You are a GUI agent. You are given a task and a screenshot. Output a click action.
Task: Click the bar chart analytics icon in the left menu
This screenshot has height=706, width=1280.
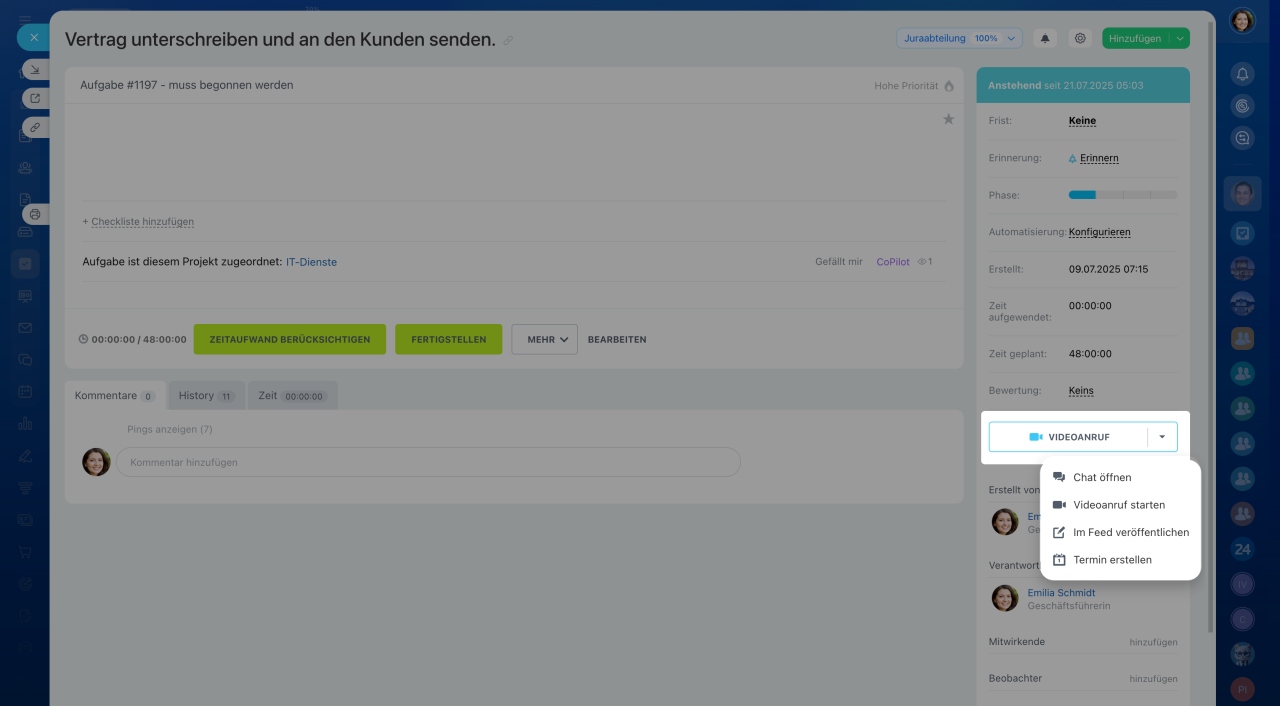pyautogui.click(x=25, y=423)
